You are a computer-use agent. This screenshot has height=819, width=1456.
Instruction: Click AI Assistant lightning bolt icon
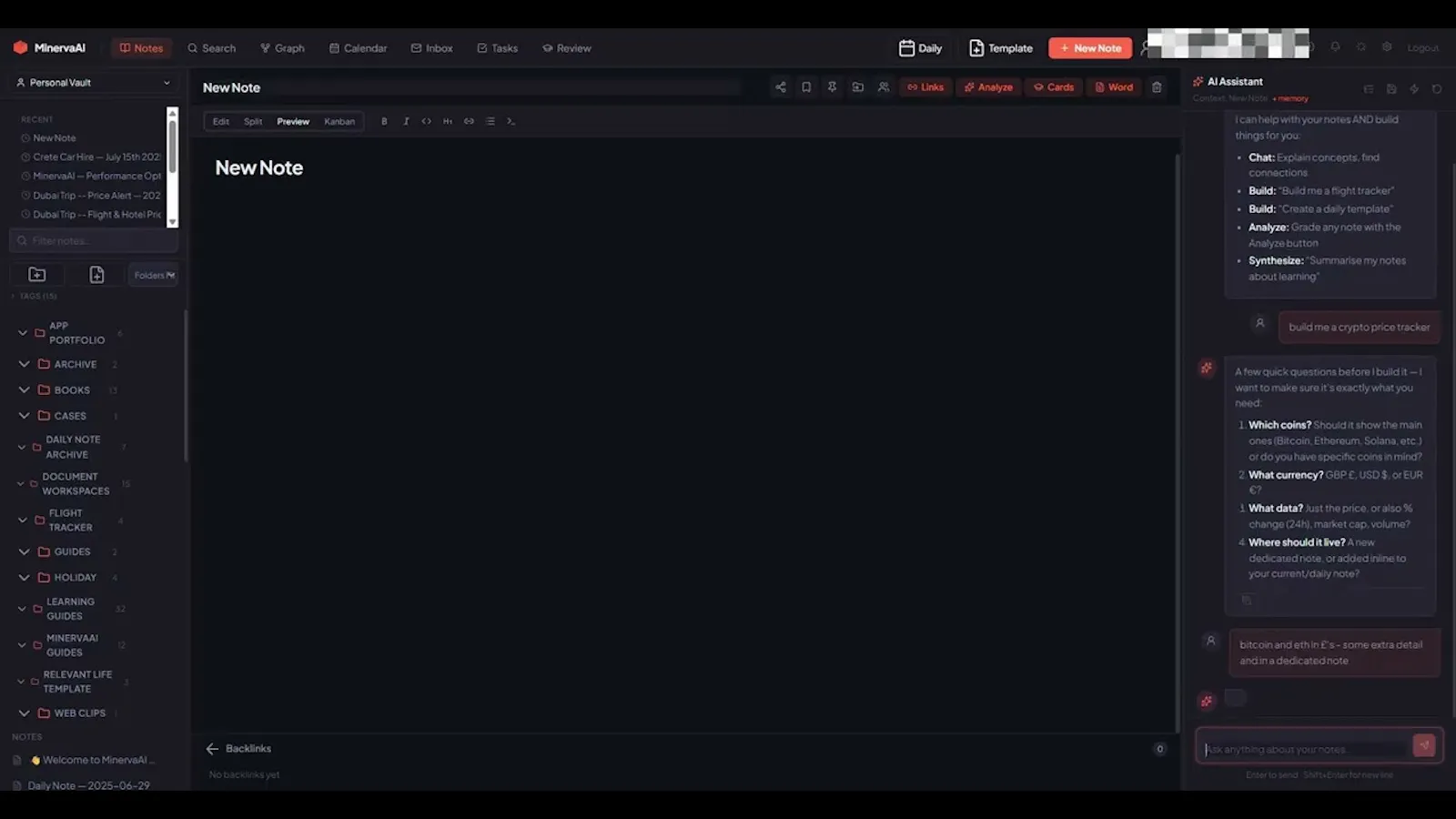click(1414, 89)
